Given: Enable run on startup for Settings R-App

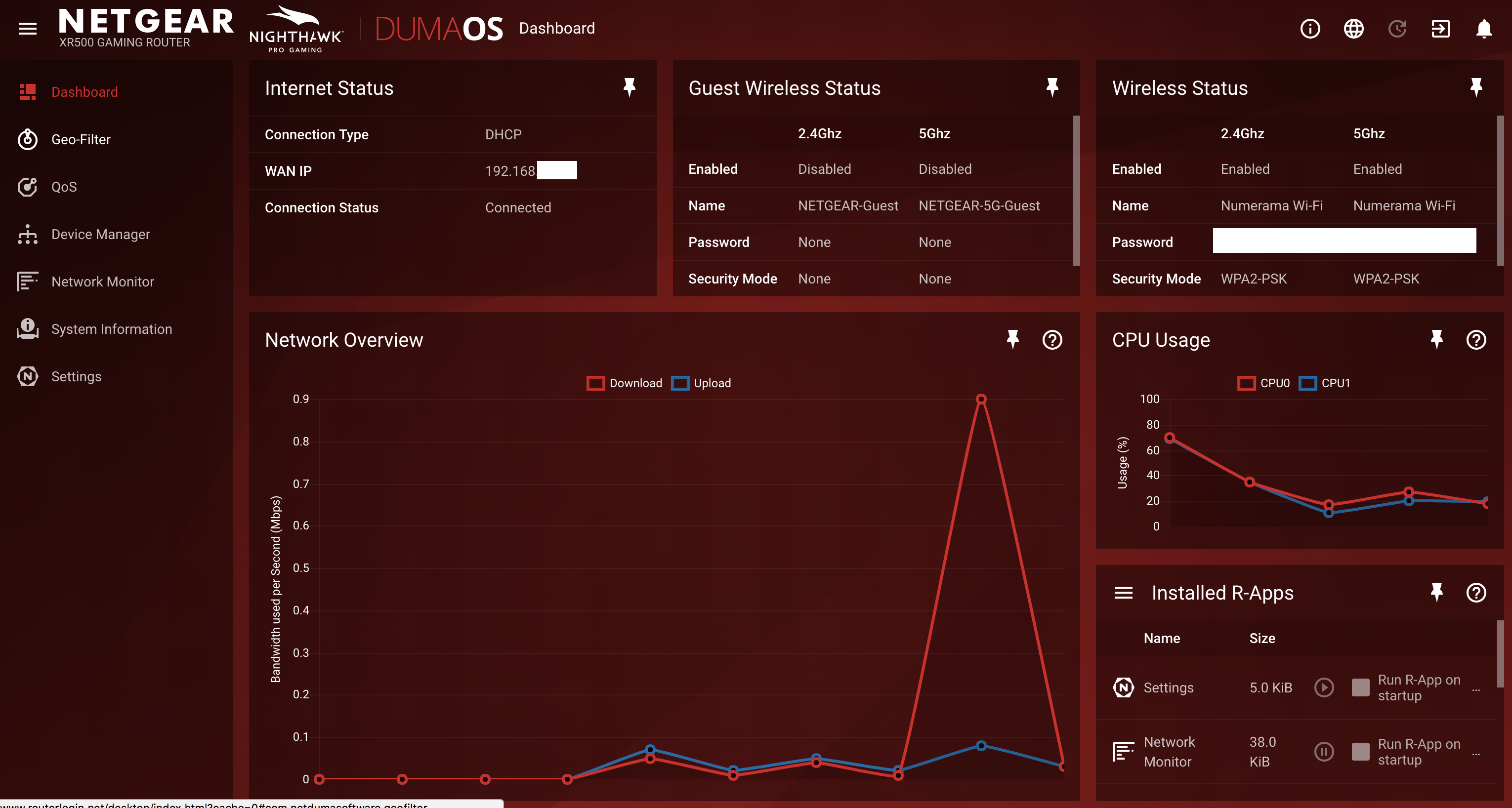Looking at the screenshot, I should click(x=1360, y=687).
